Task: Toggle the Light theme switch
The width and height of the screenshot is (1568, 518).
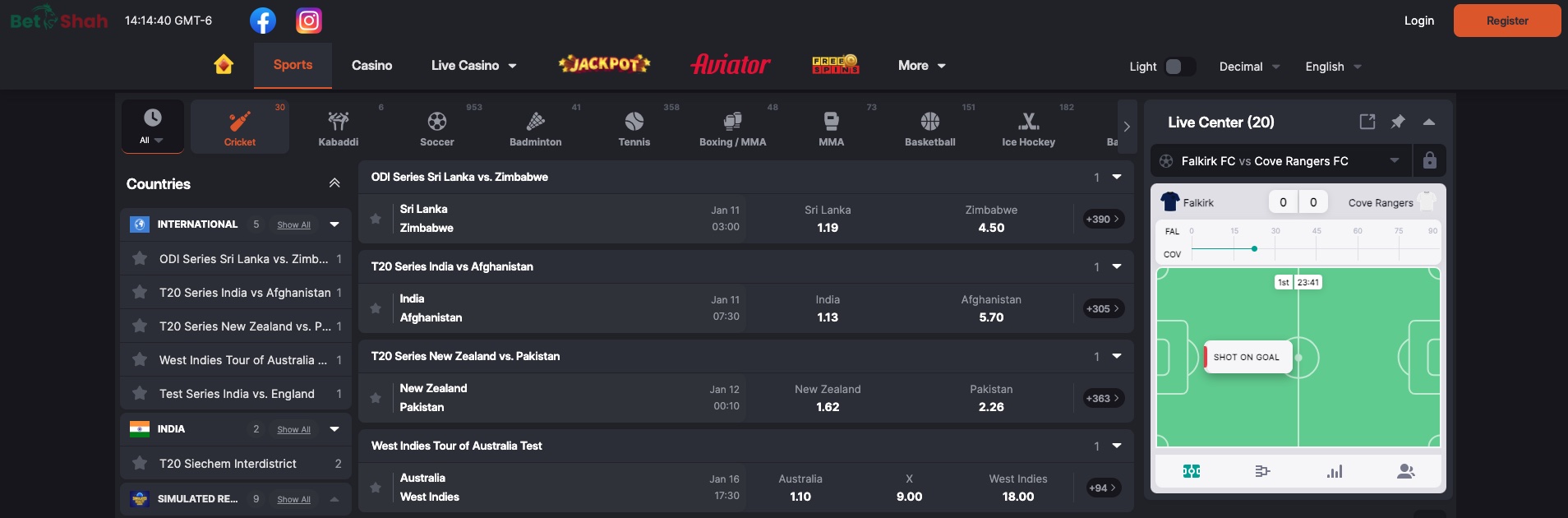Action: coord(1179,67)
